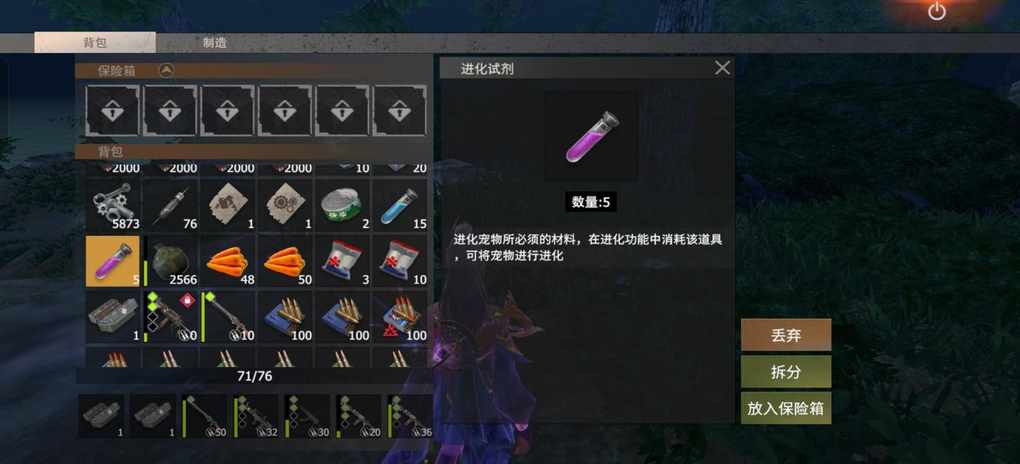Open the last locked safe slot

pos(399,111)
